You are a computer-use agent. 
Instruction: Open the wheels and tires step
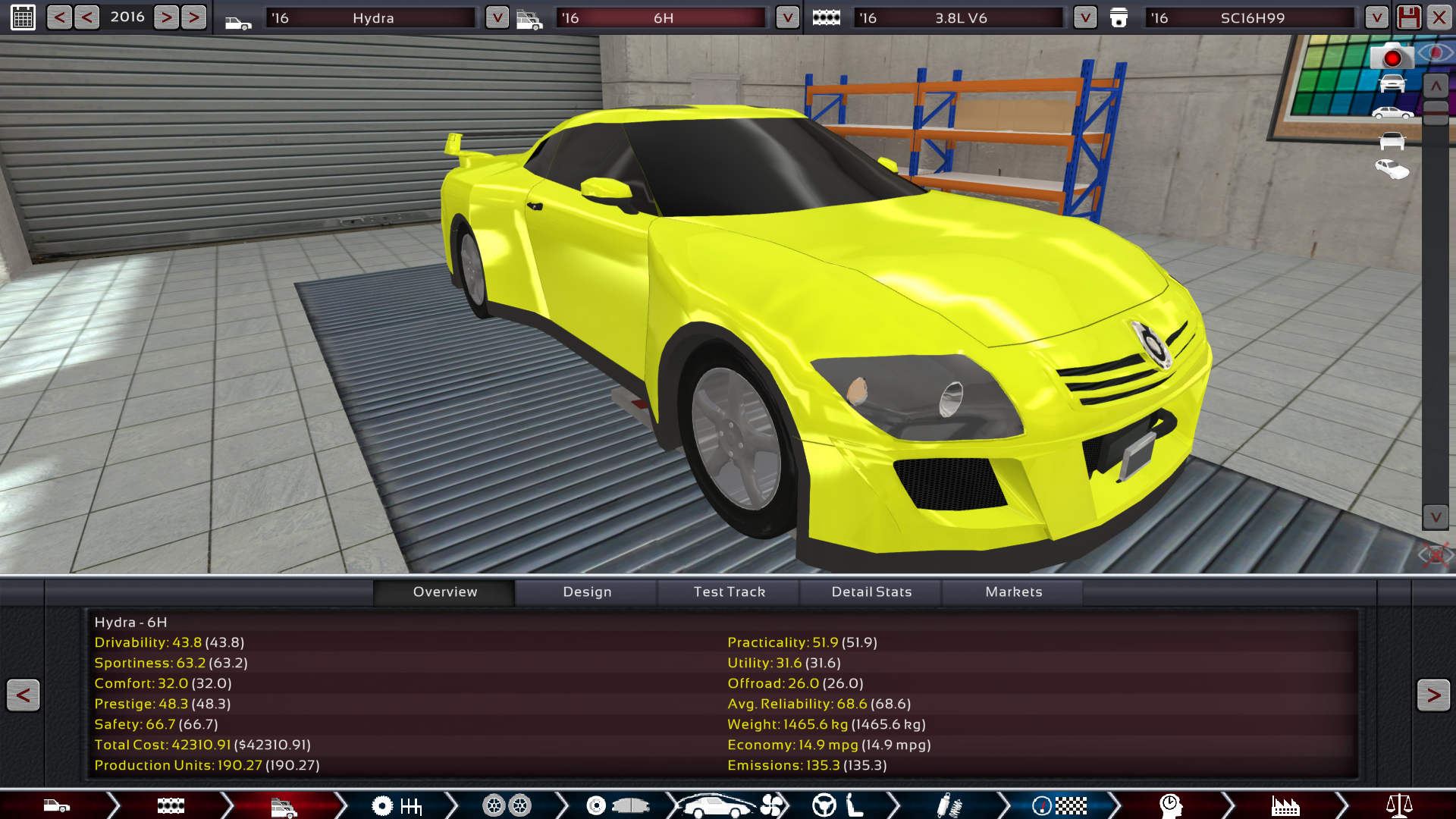[x=507, y=805]
